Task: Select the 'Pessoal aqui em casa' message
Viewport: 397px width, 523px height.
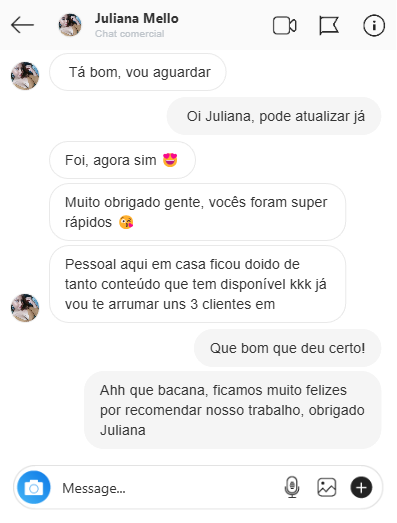Action: [197, 284]
